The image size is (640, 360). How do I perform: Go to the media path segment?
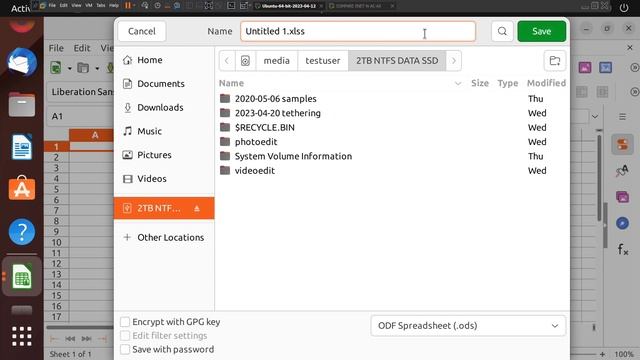click(x=276, y=61)
